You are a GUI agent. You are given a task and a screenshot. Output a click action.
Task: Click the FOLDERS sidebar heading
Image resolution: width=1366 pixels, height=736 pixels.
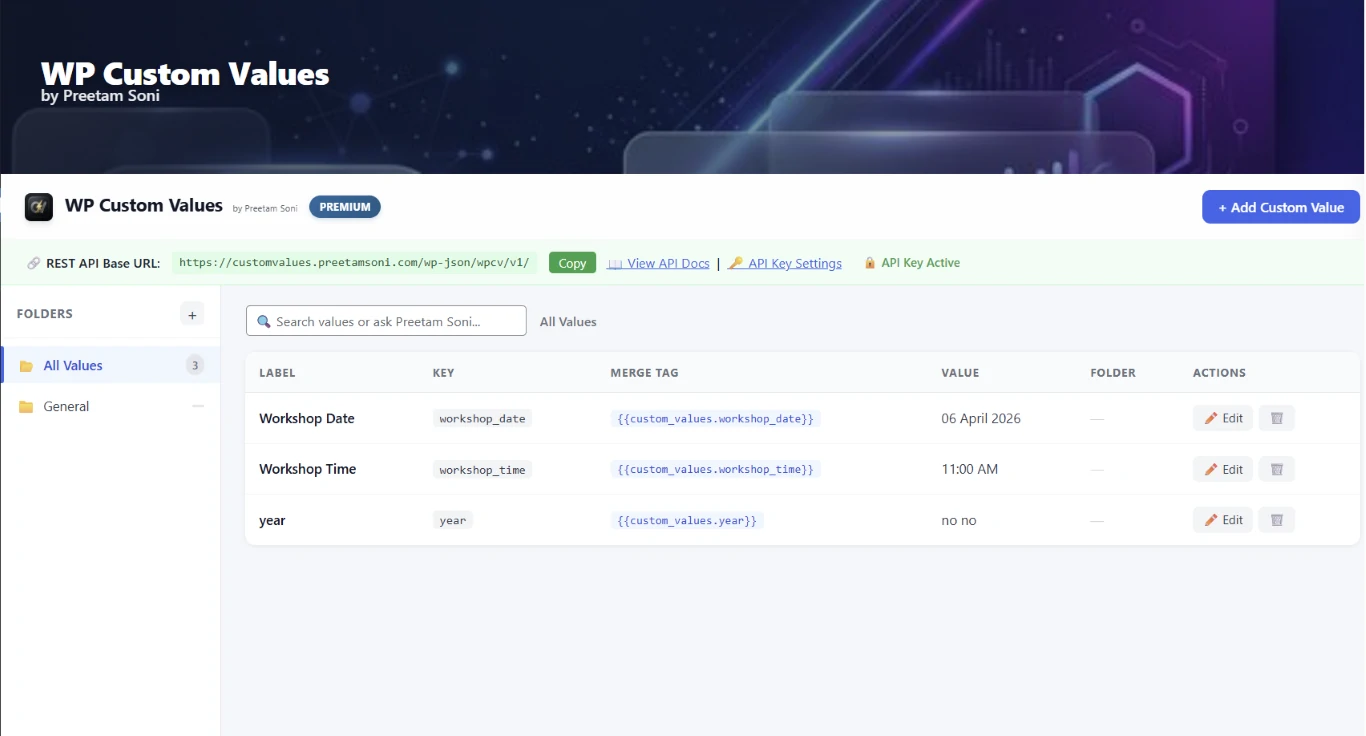tap(45, 314)
